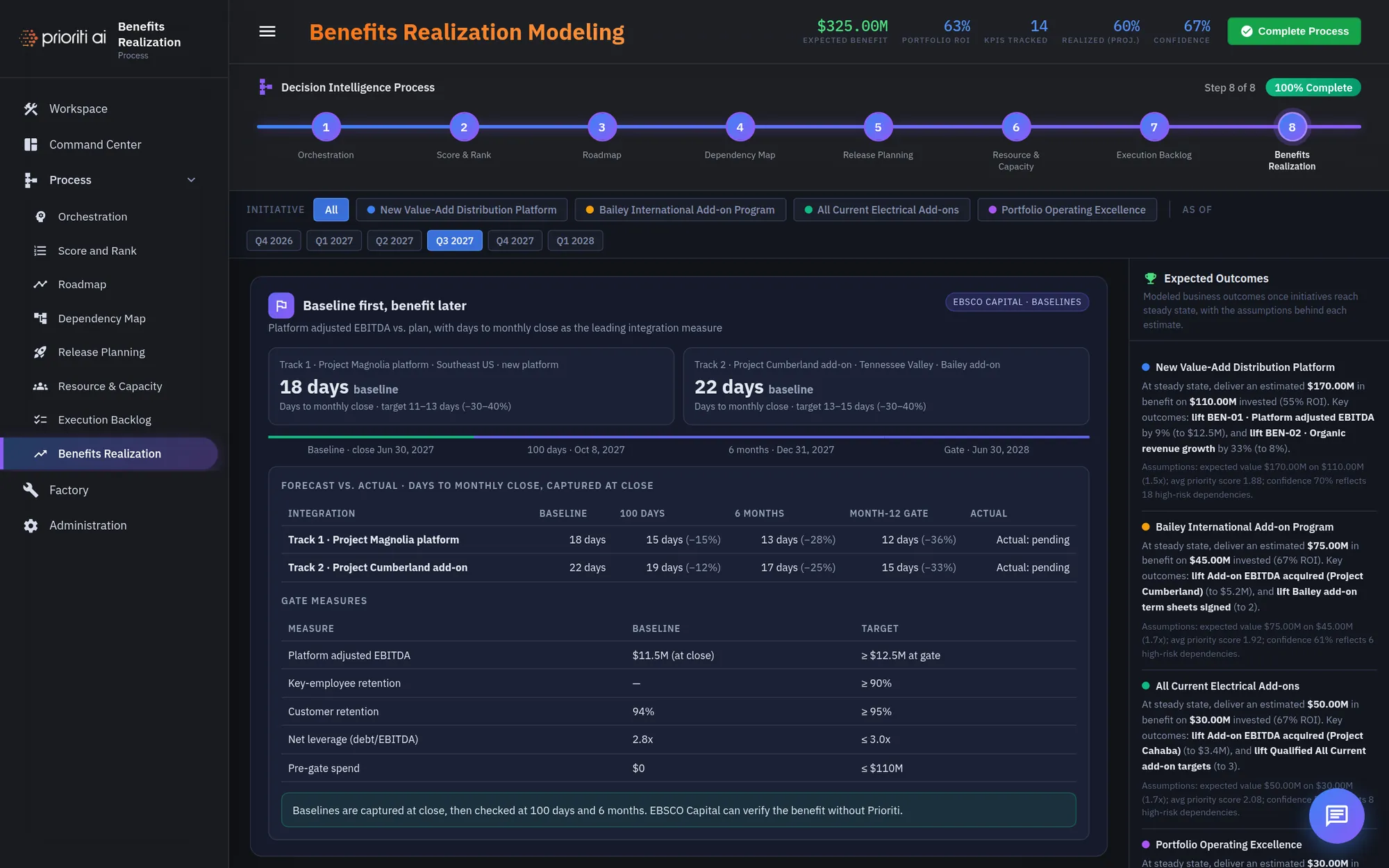Viewport: 1389px width, 868px height.
Task: Click the Command Center dashboard icon
Action: click(x=31, y=144)
